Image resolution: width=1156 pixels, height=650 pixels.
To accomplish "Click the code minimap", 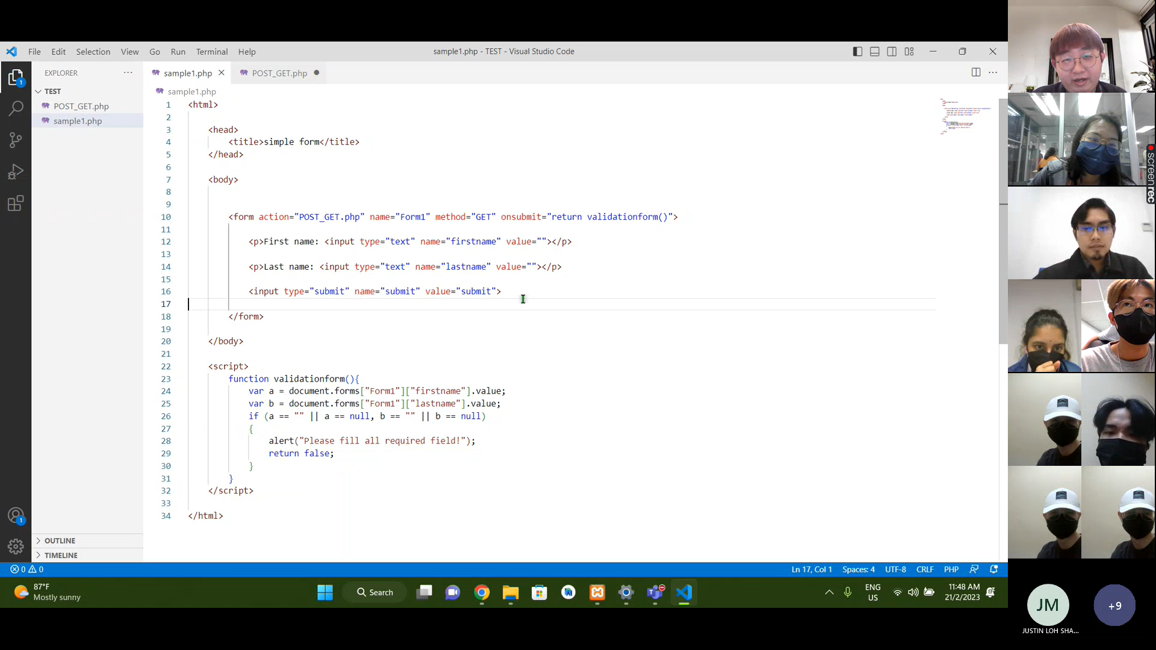I will [x=965, y=116].
